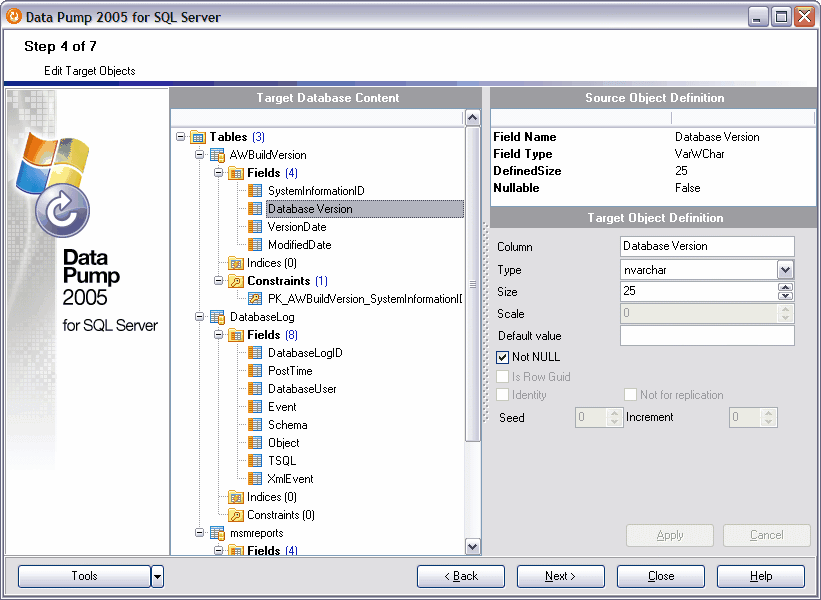
Task: Collapse the msmreports table node
Action: pyautogui.click(x=199, y=532)
